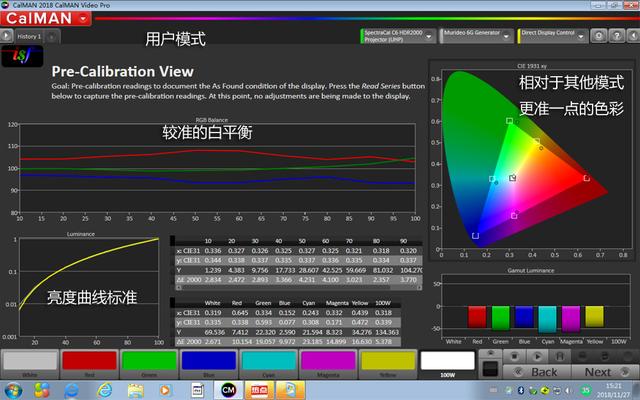Click the ISF logo
The height and width of the screenshot is (400, 640).
click(x=22, y=56)
